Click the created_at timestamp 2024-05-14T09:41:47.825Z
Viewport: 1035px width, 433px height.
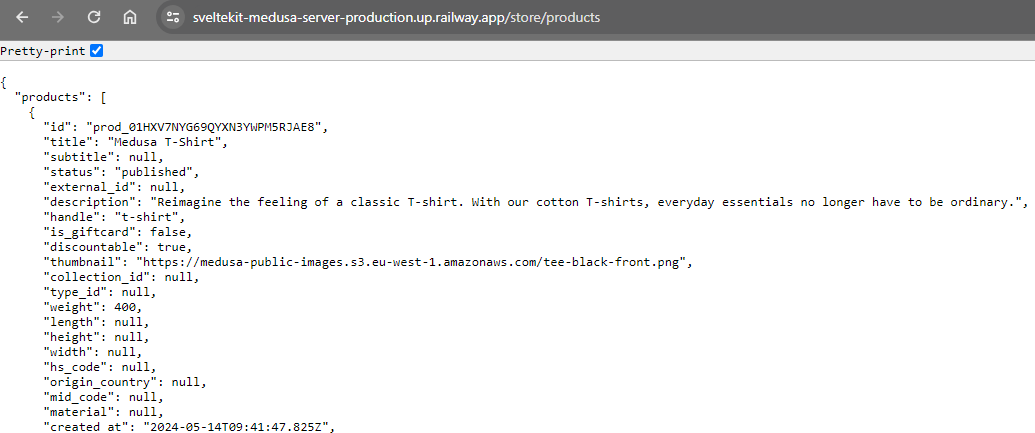236,428
